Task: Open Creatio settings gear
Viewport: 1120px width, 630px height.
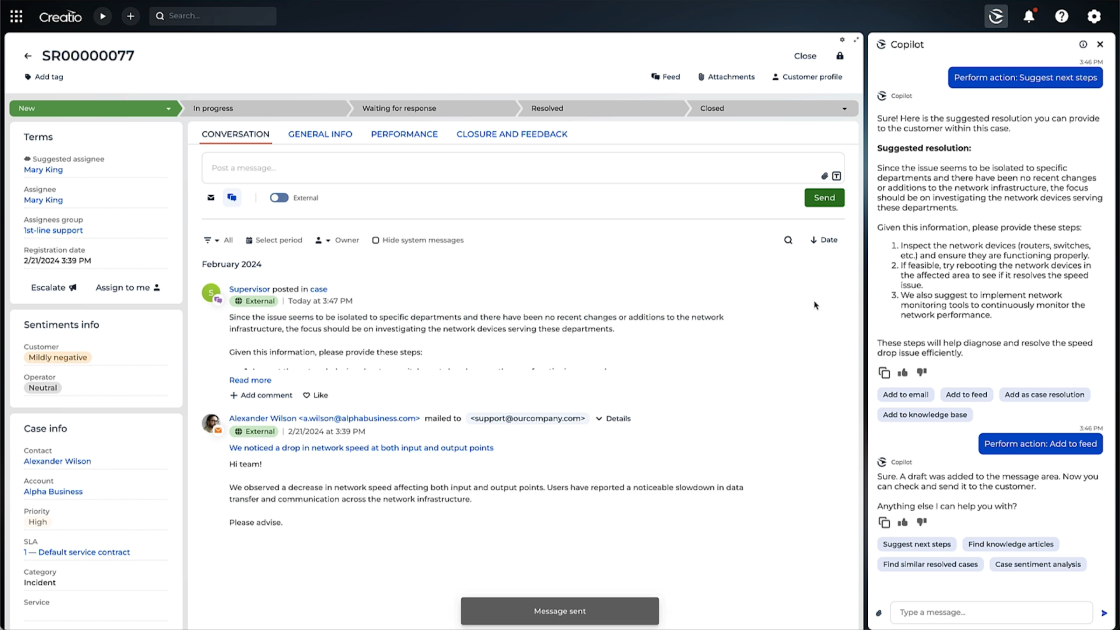Action: point(1094,16)
